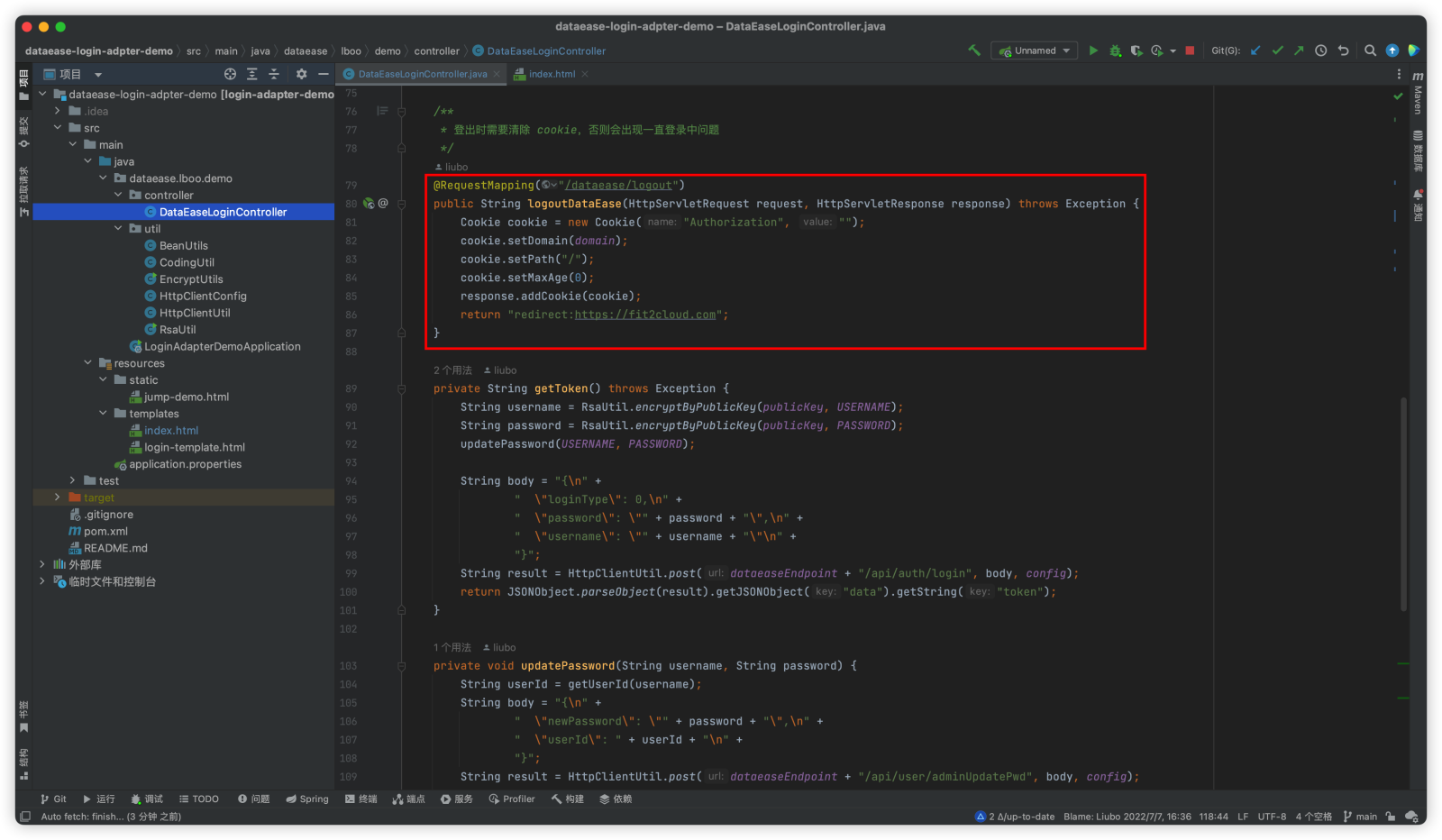Collapse the controller package
Image resolution: width=1442 pixels, height=840 pixels.
118,195
